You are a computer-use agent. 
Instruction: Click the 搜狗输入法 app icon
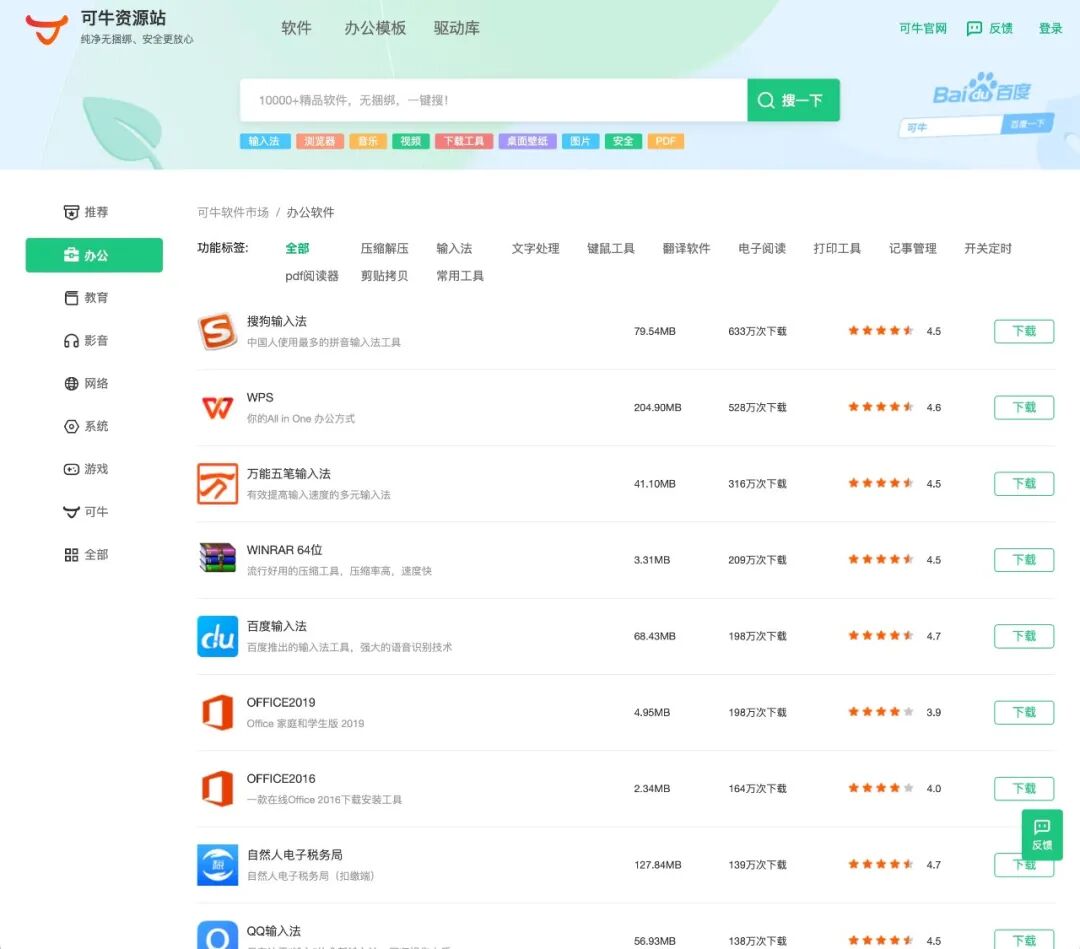(217, 331)
